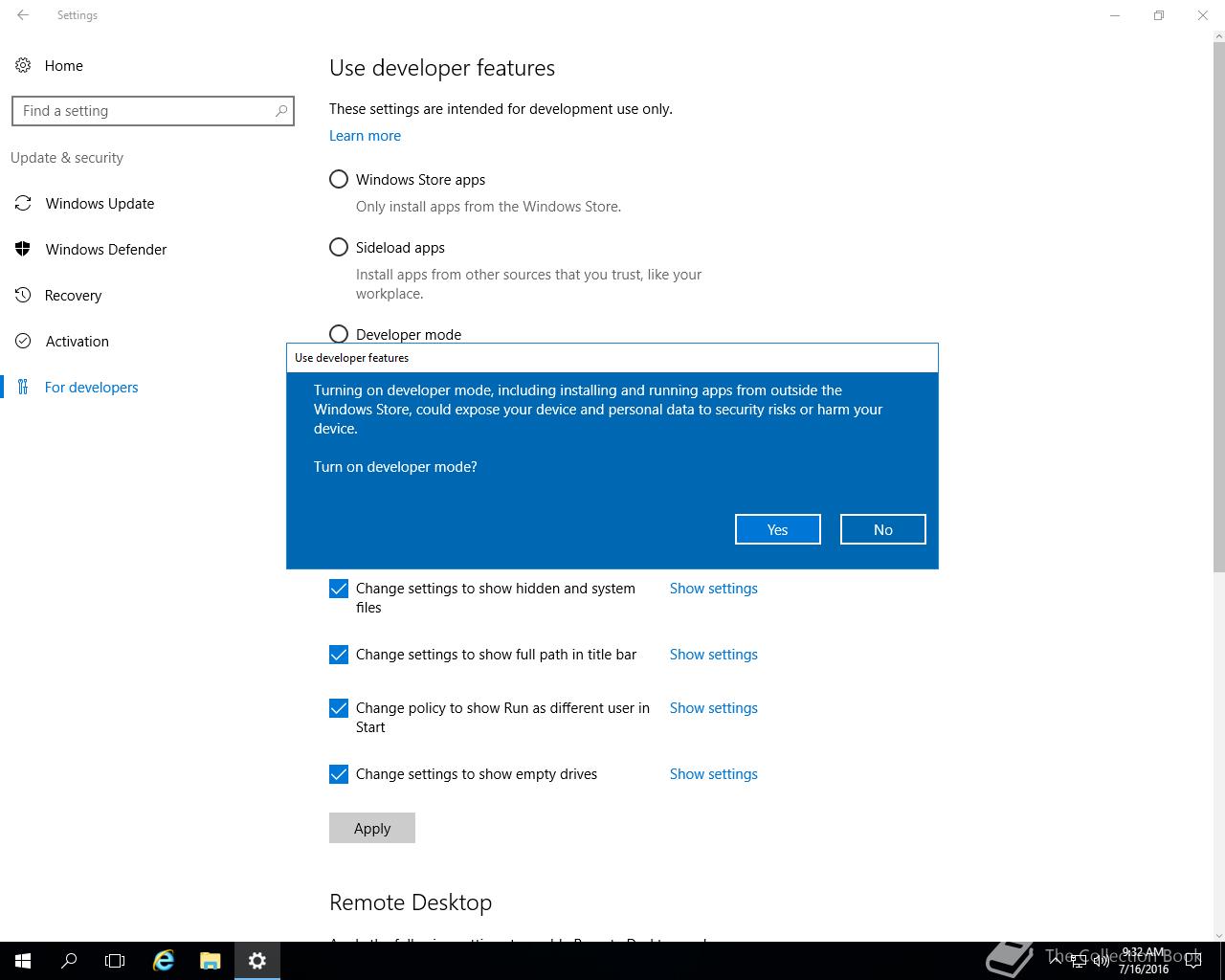
Task: Click the scrollbar down arrow
Action: (1218, 935)
